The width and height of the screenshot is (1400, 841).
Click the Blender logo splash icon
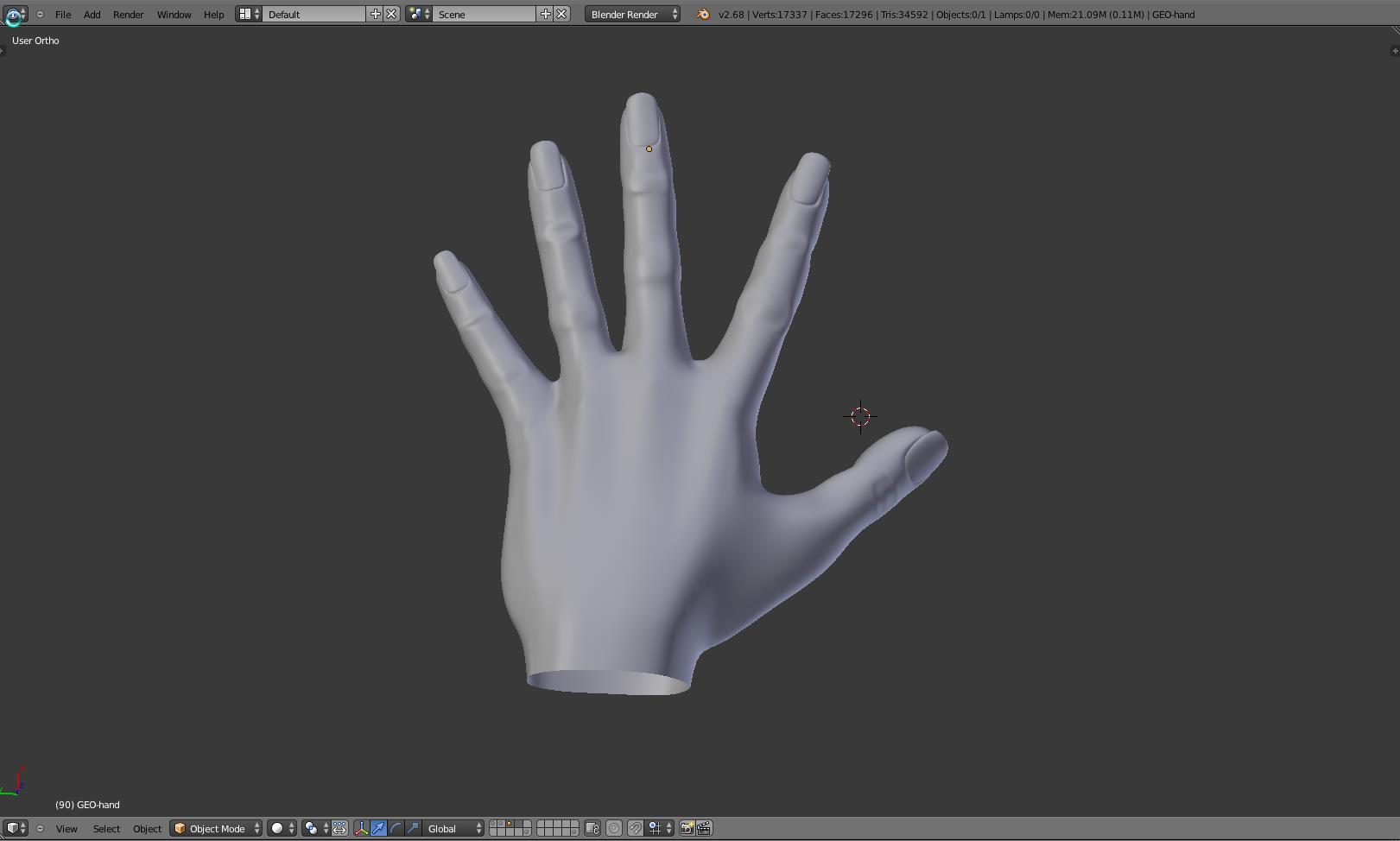click(x=703, y=15)
